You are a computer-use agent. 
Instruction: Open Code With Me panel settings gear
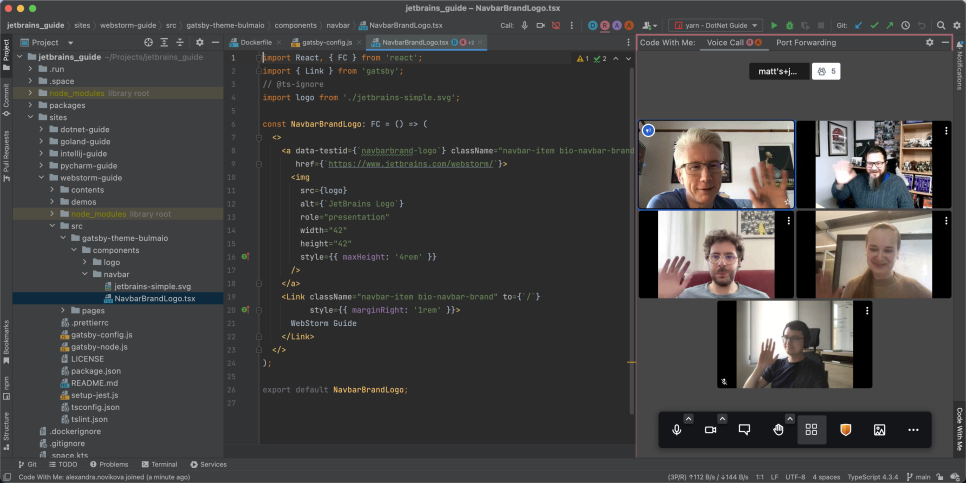pos(930,43)
